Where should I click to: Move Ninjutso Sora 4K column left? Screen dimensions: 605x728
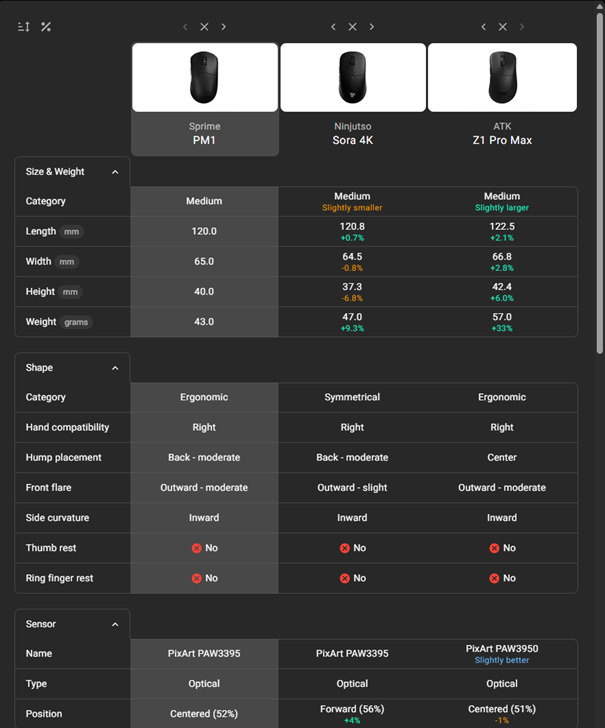333,27
